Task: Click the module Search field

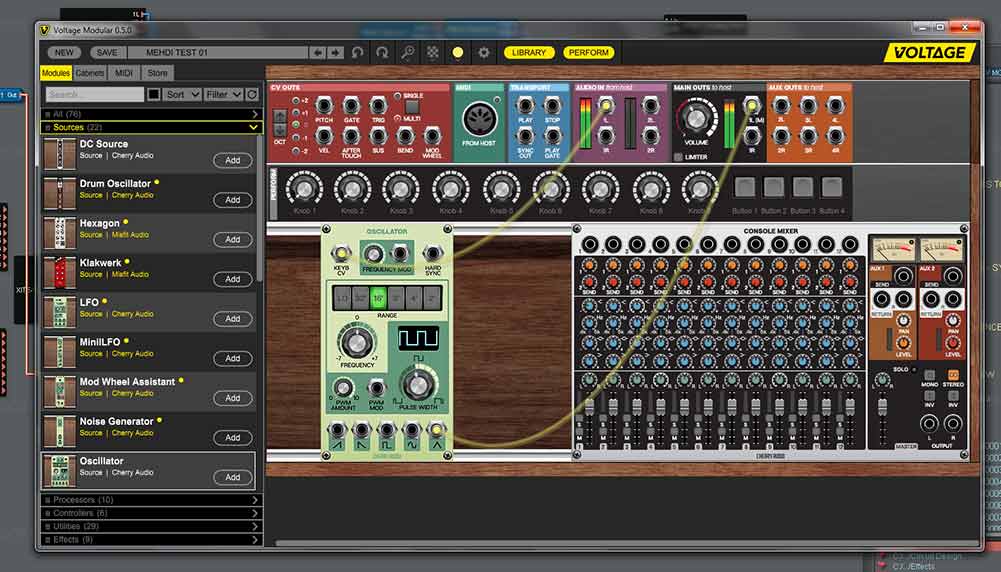Action: 94,94
